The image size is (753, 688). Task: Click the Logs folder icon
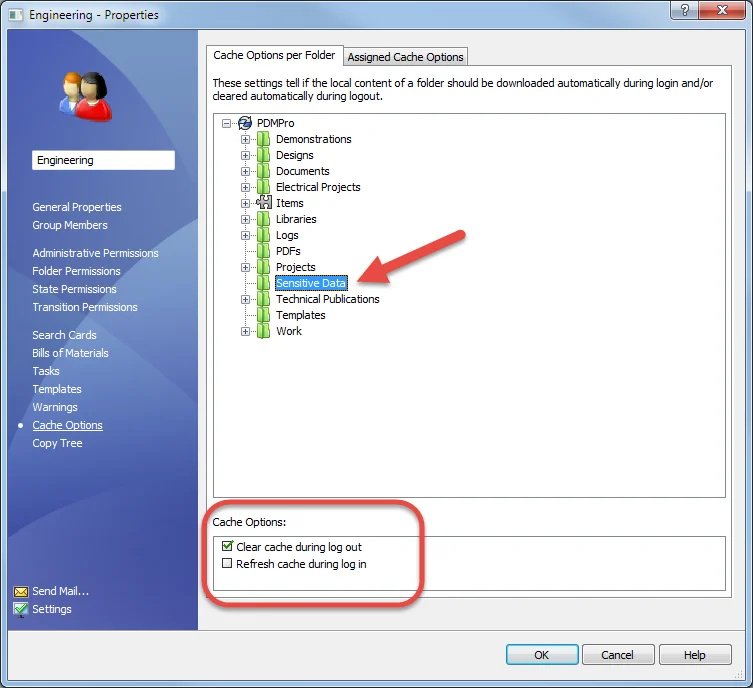click(263, 235)
